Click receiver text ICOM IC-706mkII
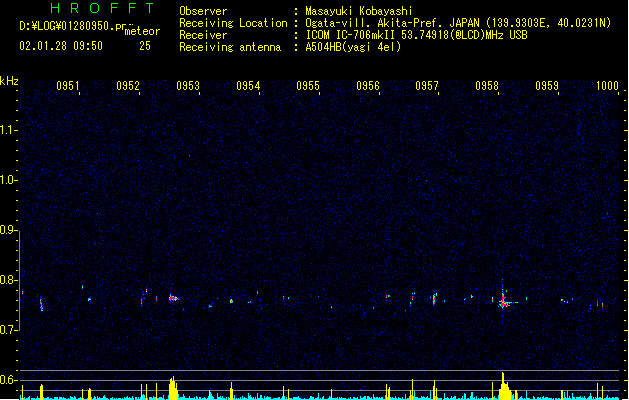629x400 pixels. 351,35
